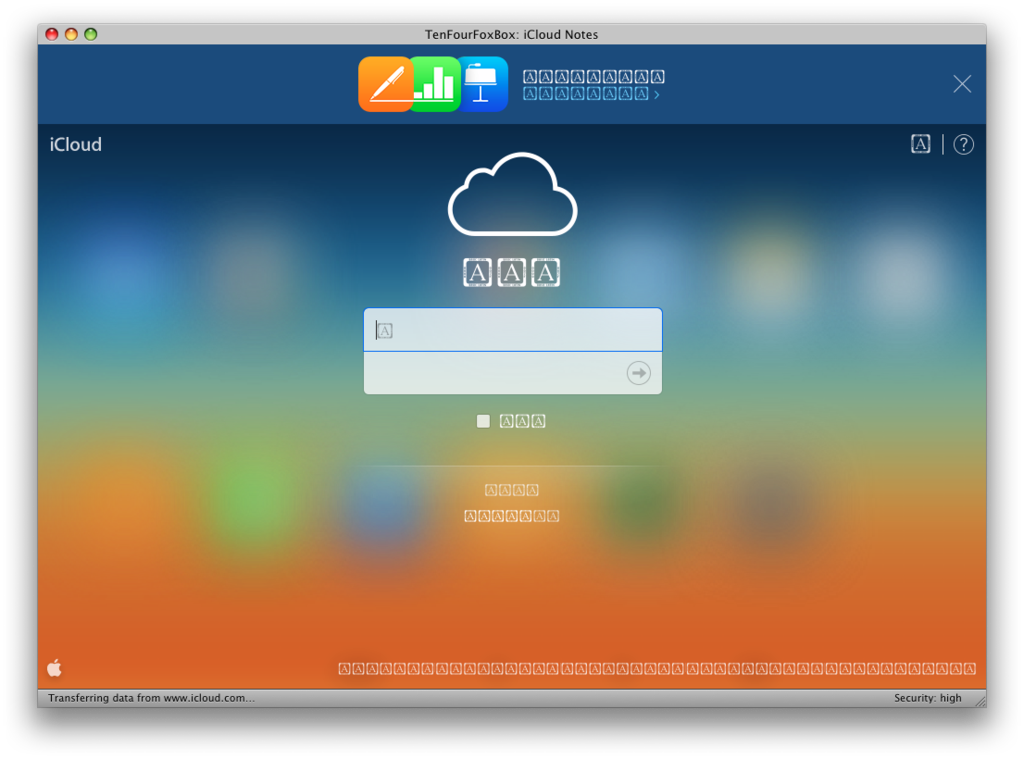1024x759 pixels.
Task: Open the Pages app icon in banner
Action: 385,84
